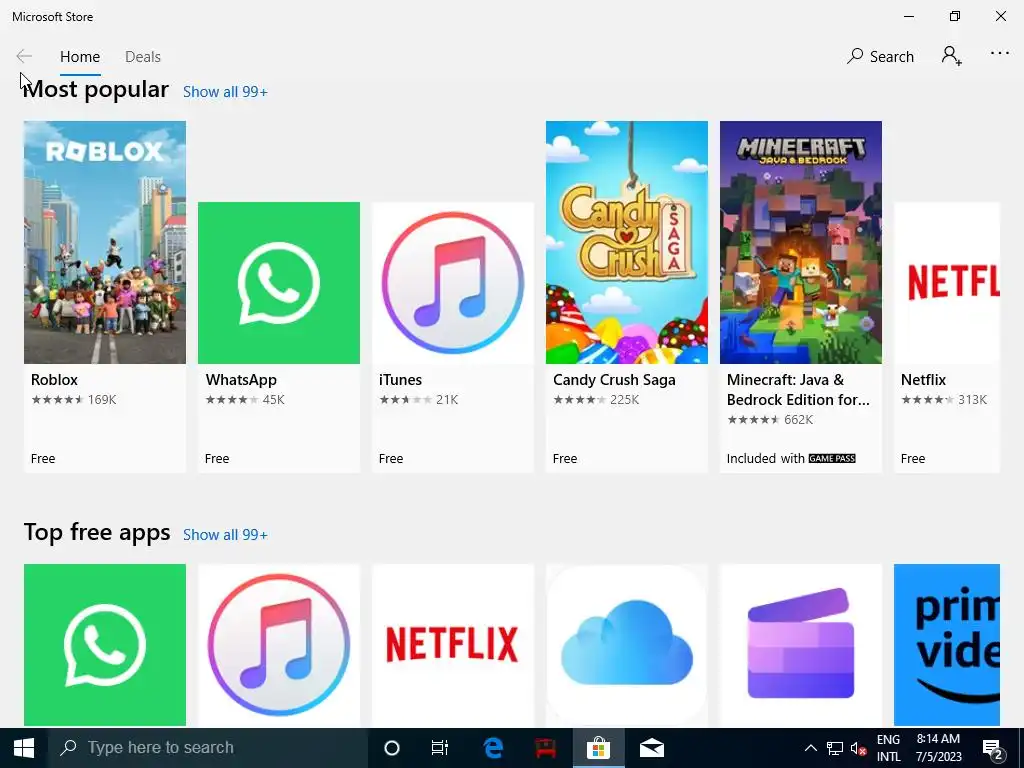Image resolution: width=1024 pixels, height=768 pixels.
Task: Open iCloud cloud icon in Top free apps
Action: coord(627,645)
